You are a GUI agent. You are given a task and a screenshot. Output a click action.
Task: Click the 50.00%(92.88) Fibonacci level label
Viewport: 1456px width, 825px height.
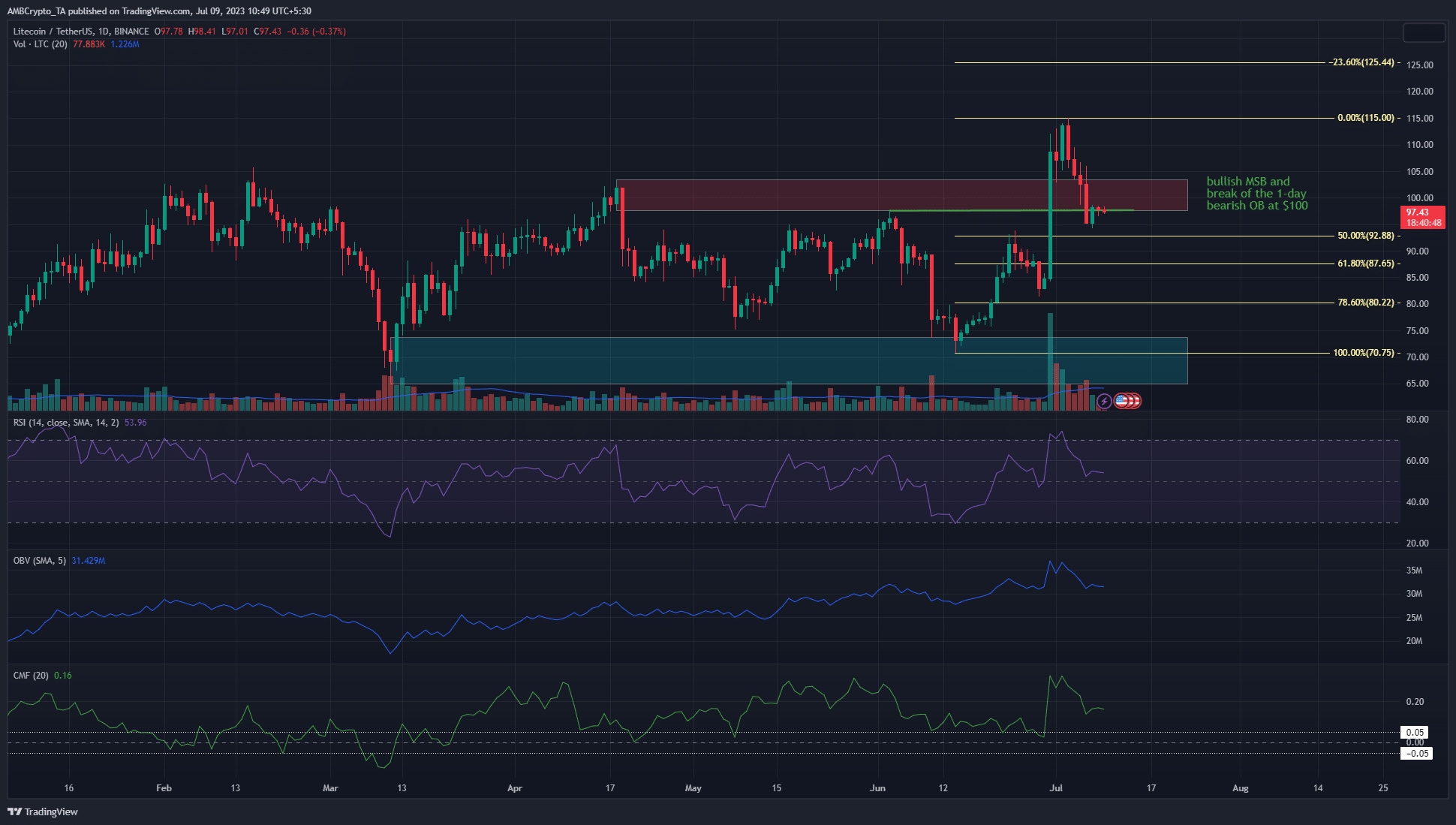[x=1365, y=236]
